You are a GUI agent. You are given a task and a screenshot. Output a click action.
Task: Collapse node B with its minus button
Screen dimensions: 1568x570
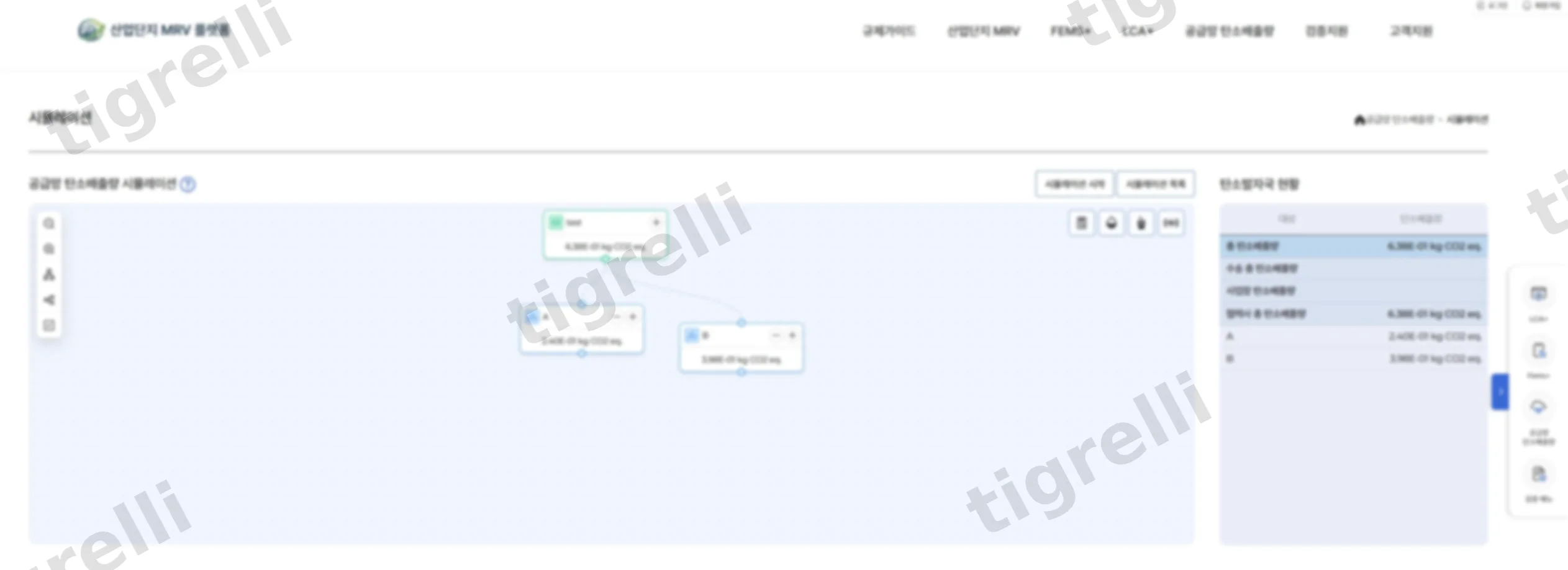[x=776, y=335]
